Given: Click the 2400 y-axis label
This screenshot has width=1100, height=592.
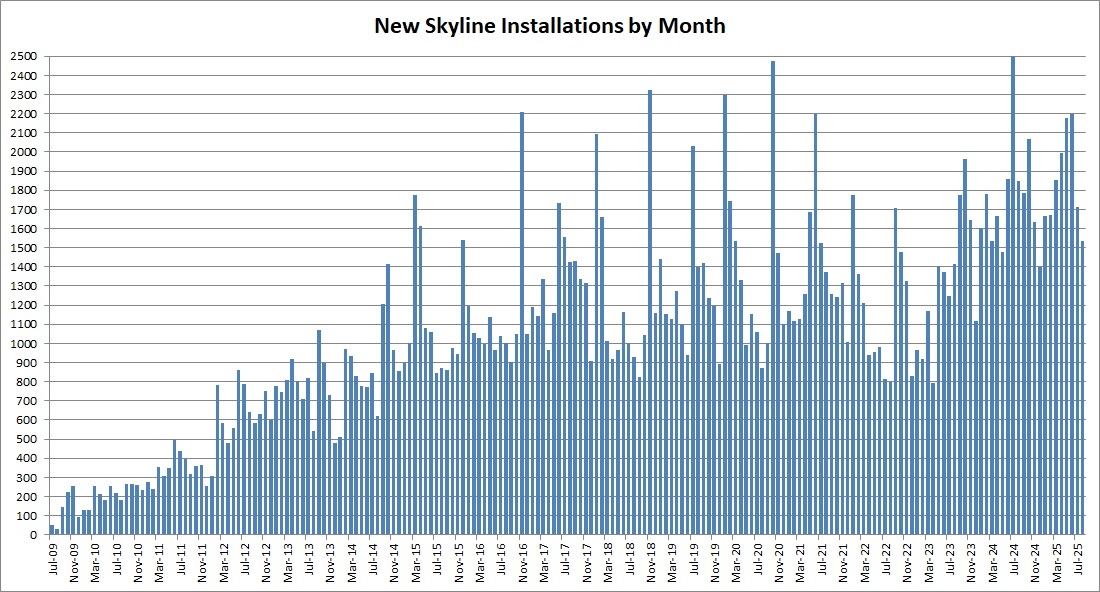Looking at the screenshot, I should (x=24, y=75).
